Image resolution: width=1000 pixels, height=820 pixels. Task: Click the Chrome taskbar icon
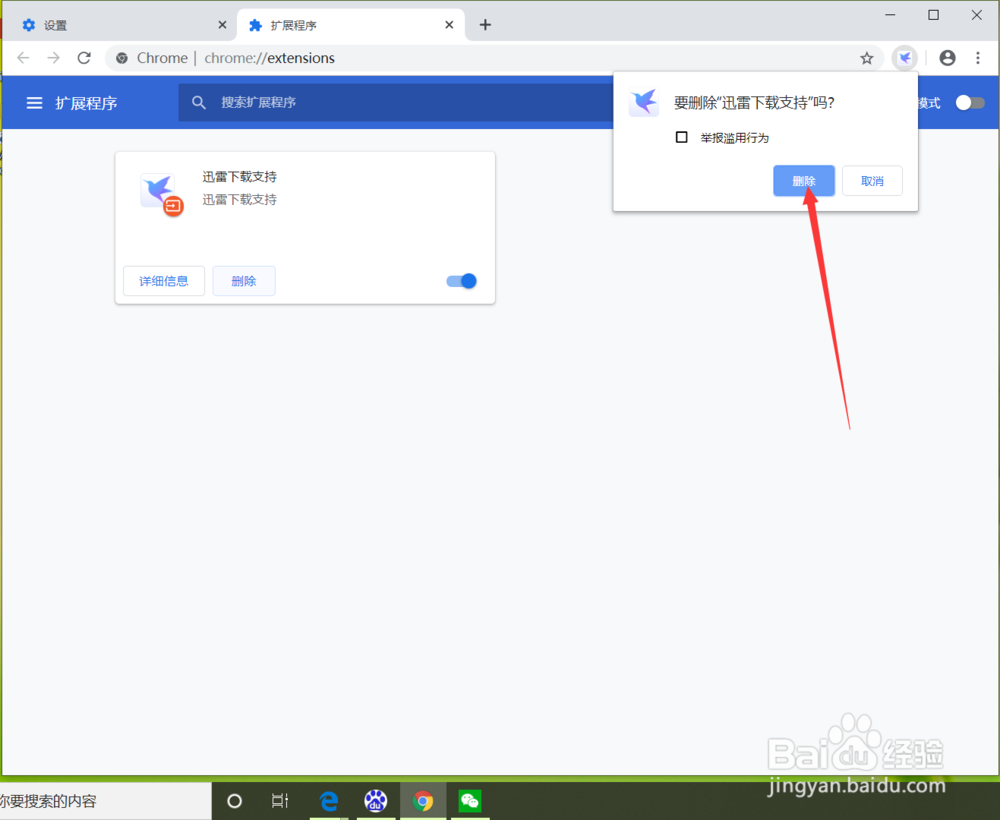click(423, 801)
